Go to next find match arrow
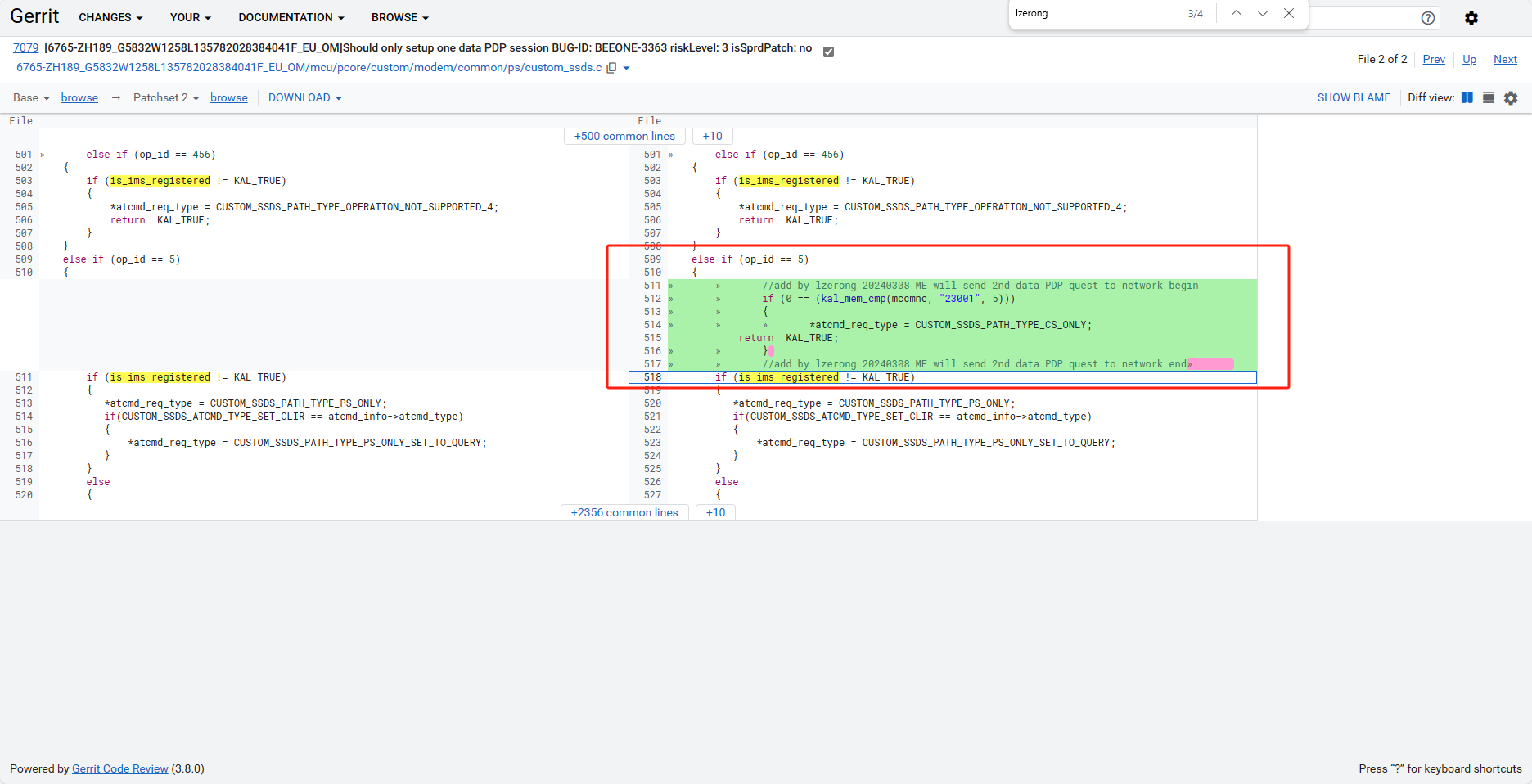The image size is (1532, 784). pos(1263,13)
